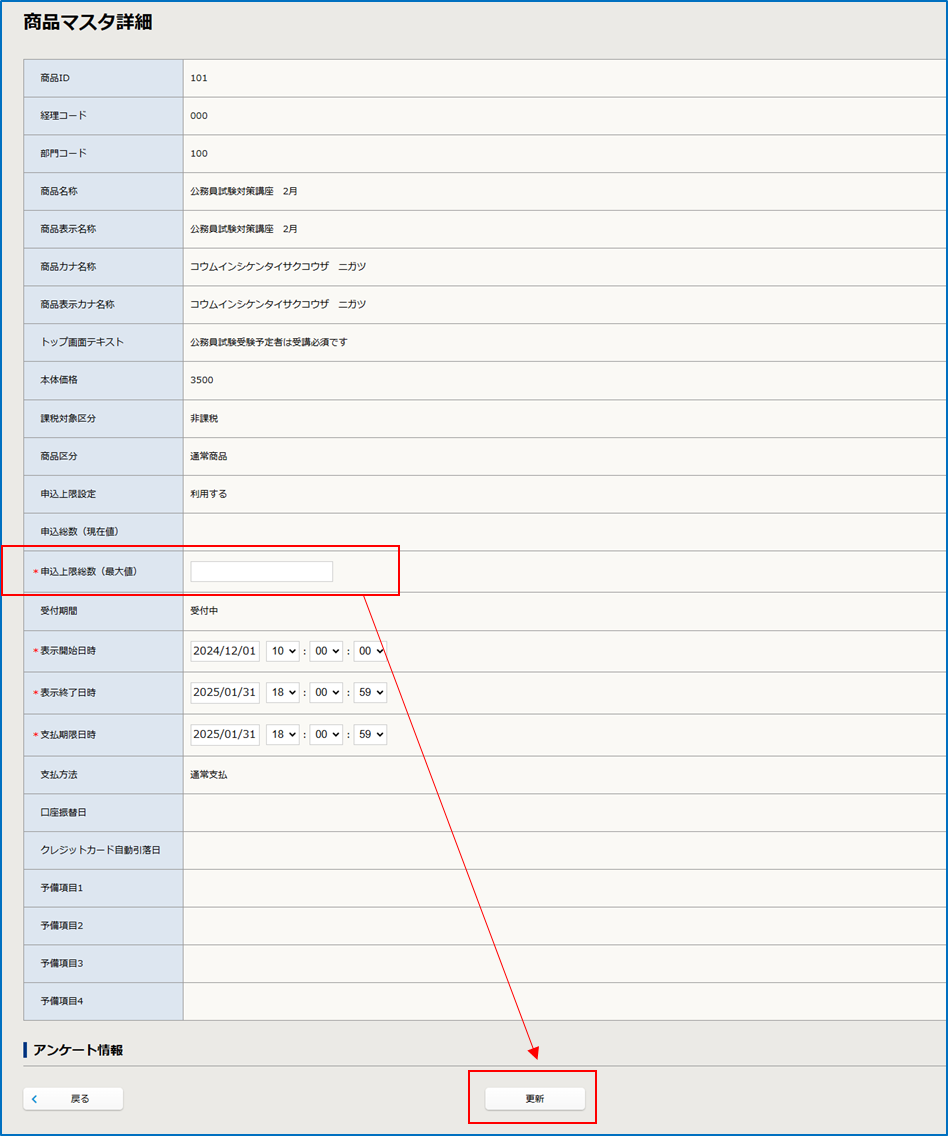Expand the 表示終了日時 minute dropdown
Image resolution: width=948 pixels, height=1136 pixels.
[326, 693]
